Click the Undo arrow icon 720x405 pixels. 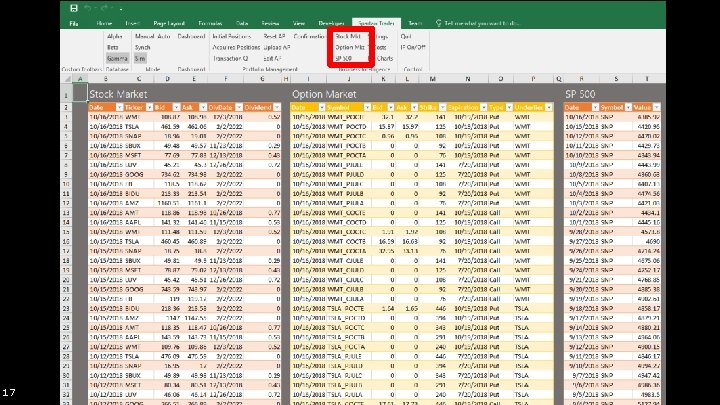pos(88,8)
